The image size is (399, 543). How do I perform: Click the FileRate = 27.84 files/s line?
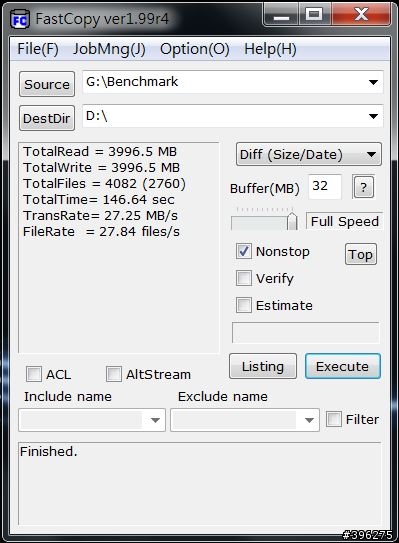coord(101,231)
